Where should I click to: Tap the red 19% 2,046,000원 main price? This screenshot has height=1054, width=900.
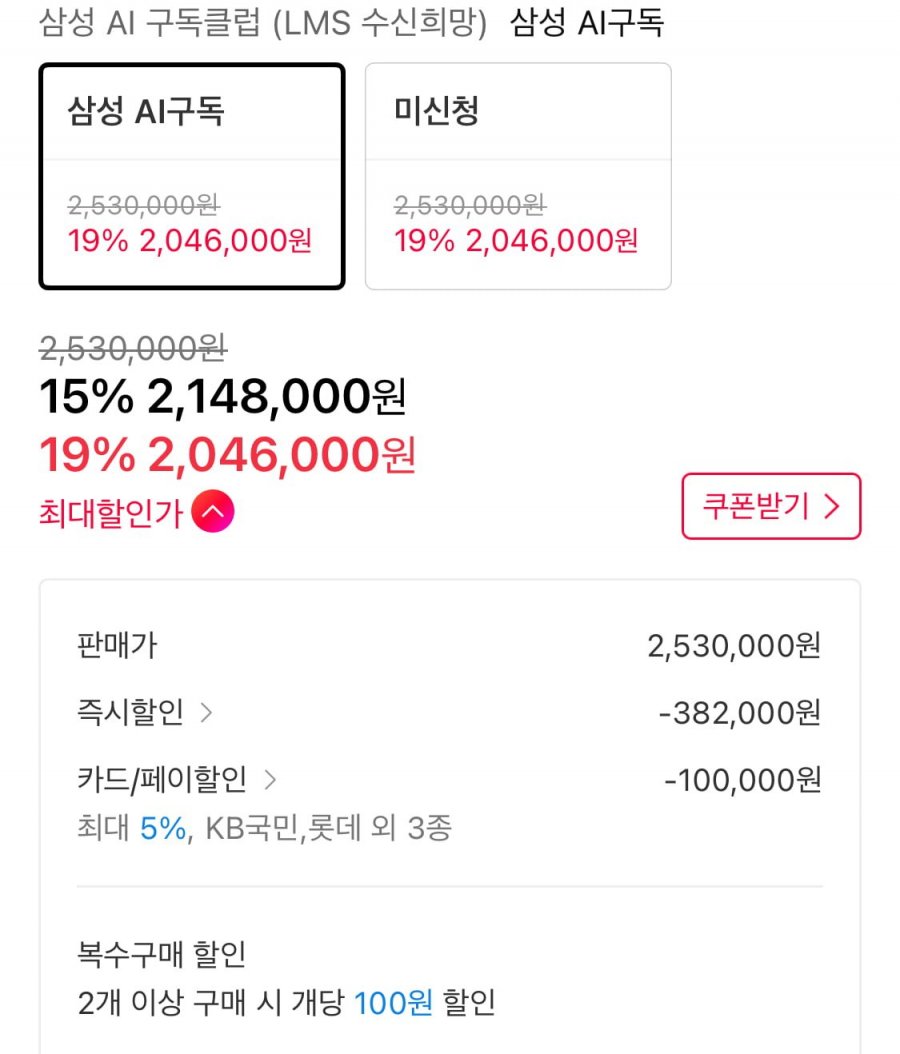pos(227,455)
